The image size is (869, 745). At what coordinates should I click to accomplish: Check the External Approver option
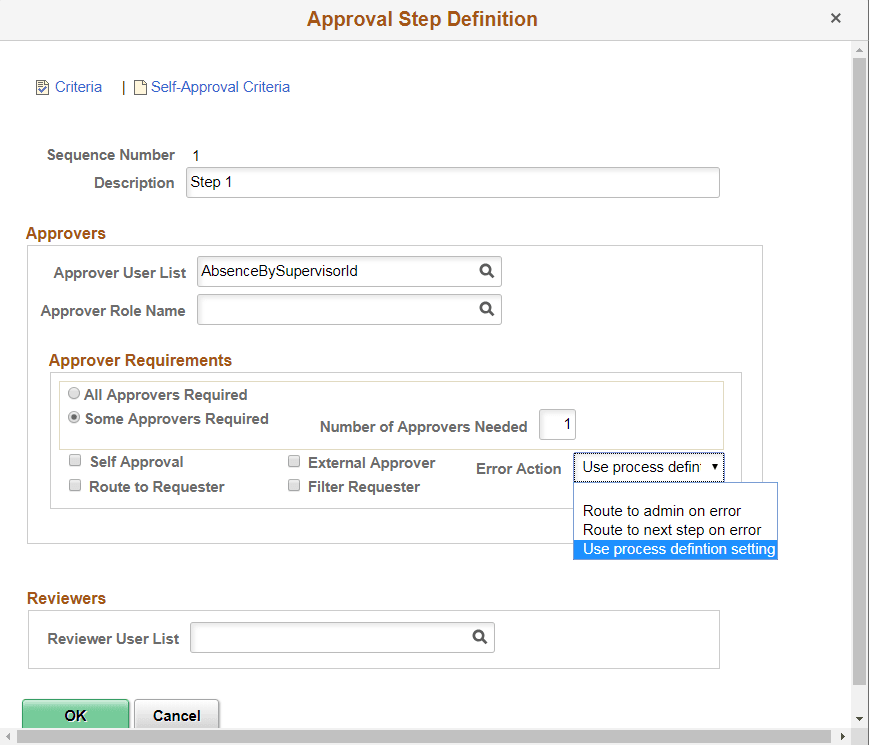click(x=294, y=461)
